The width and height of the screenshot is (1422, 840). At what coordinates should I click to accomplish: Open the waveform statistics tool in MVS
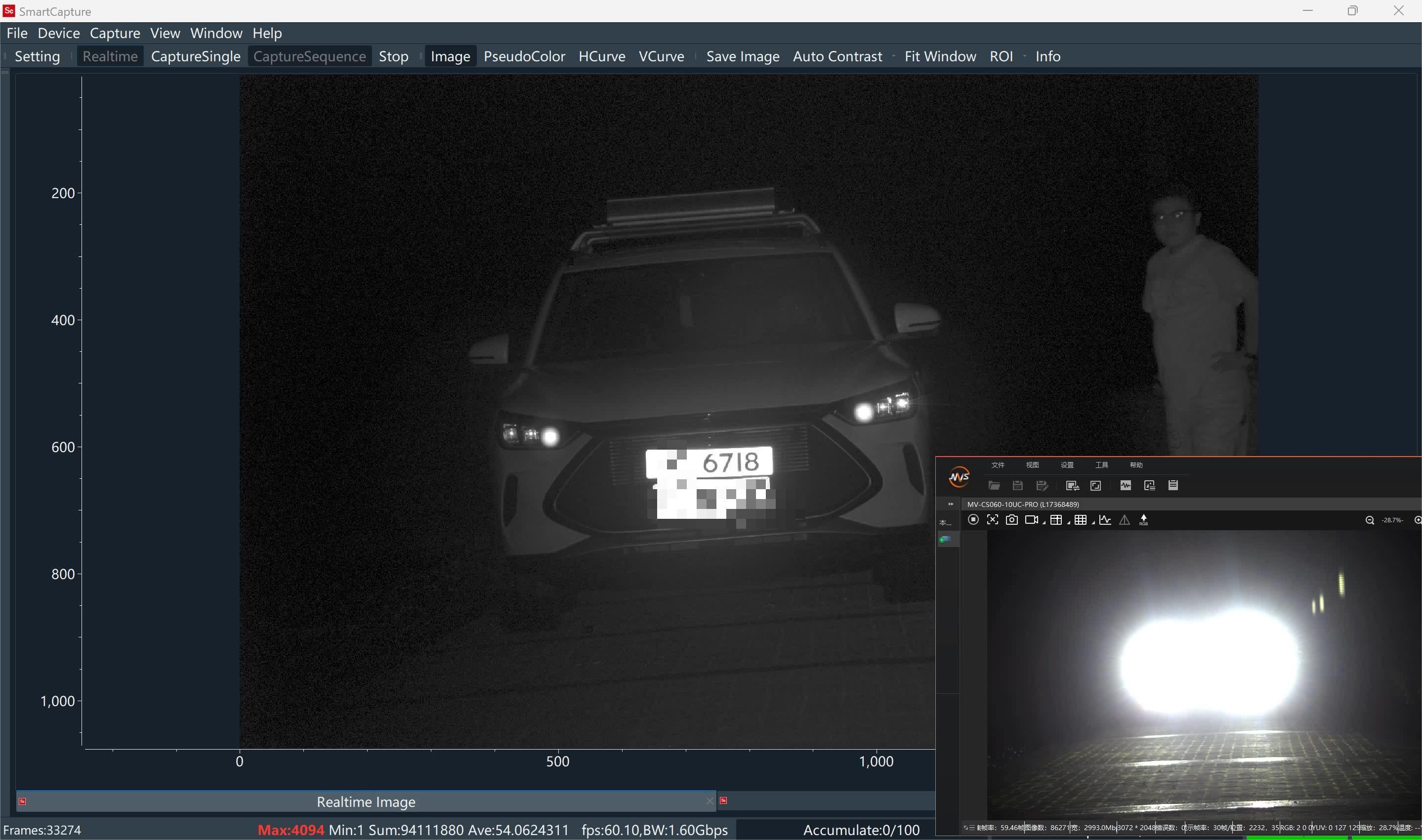coord(1126,486)
